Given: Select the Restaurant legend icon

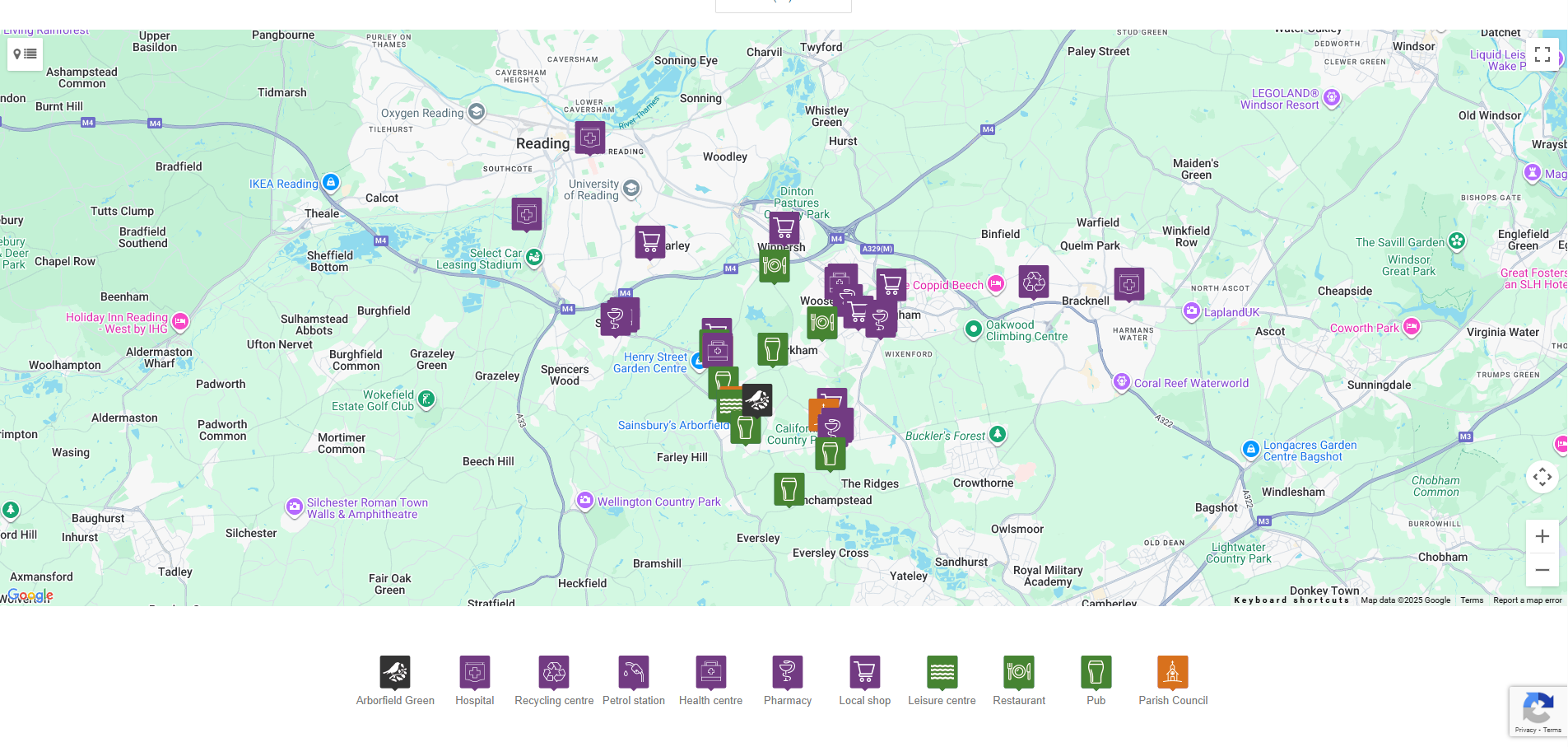Looking at the screenshot, I should tap(1018, 670).
